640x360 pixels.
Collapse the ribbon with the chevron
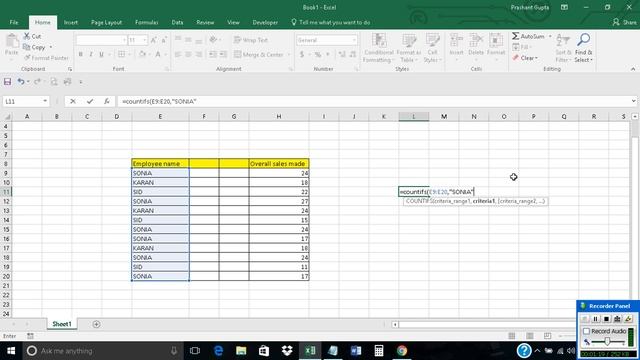point(633,69)
